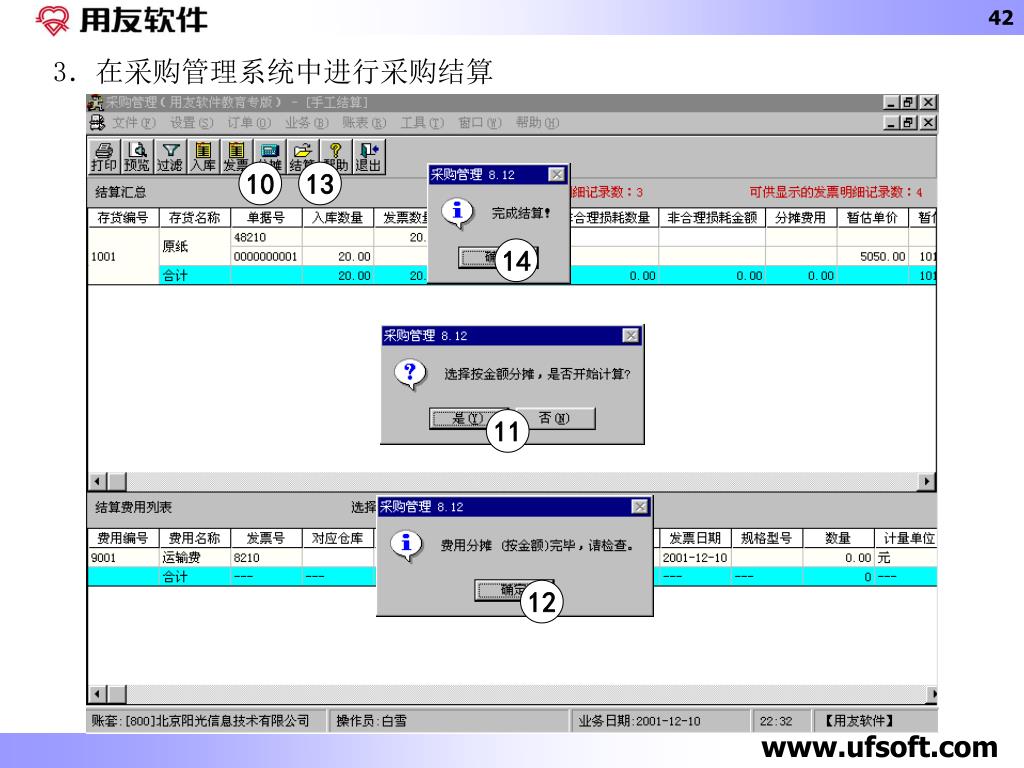The image size is (1024, 768).
Task: Open the 订单(O) menu
Action: [249, 123]
